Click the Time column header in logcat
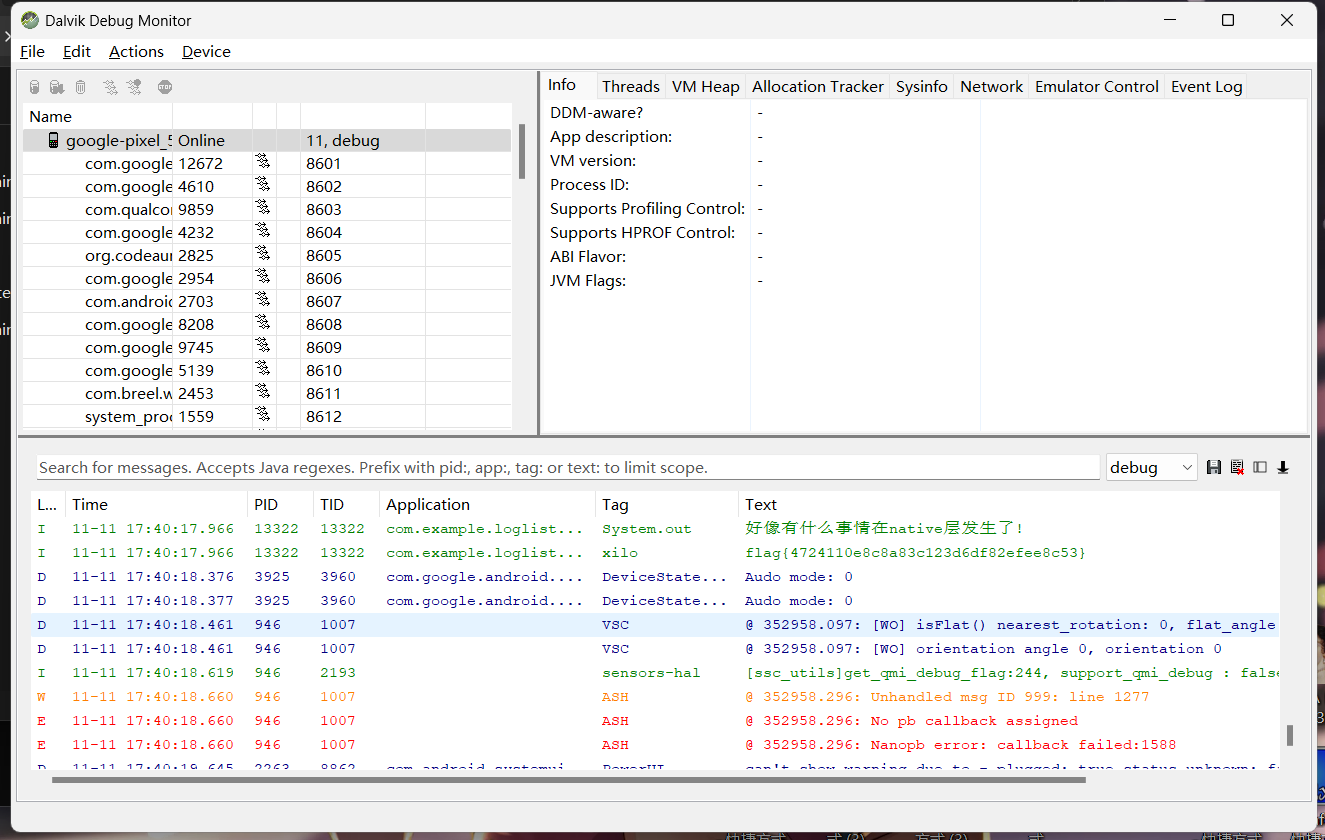The image size is (1325, 840). coord(156,504)
